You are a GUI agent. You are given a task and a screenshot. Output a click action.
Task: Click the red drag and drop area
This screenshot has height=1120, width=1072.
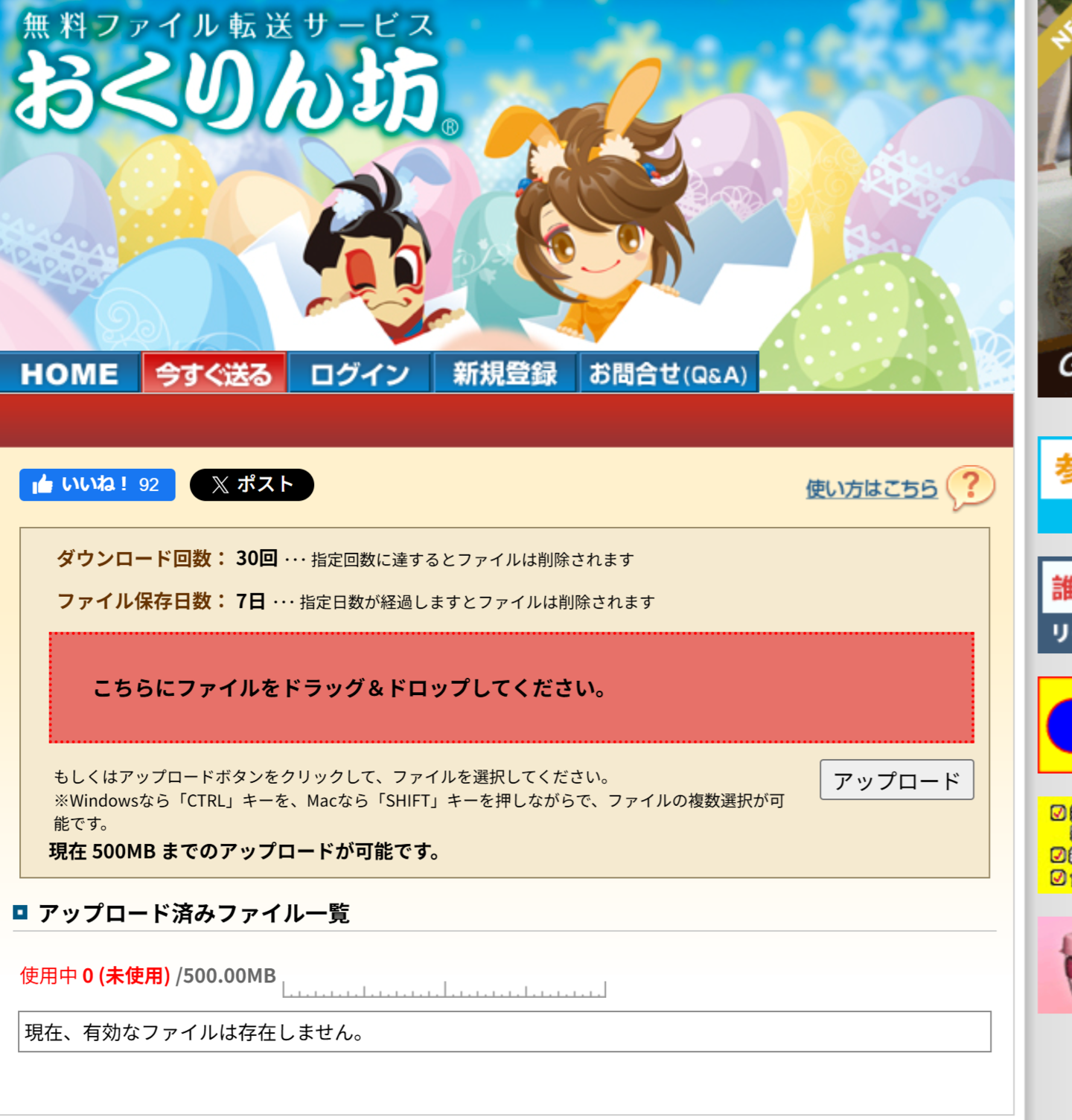click(511, 688)
